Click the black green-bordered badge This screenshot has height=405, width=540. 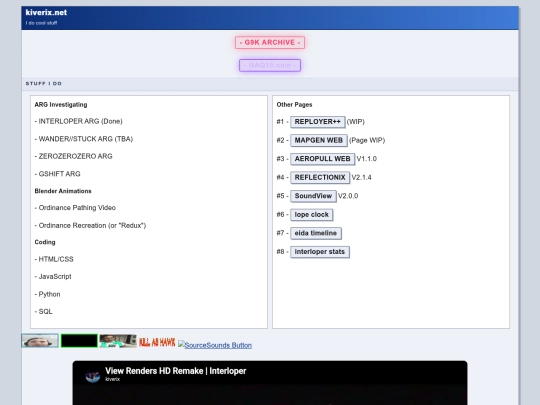(x=79, y=341)
